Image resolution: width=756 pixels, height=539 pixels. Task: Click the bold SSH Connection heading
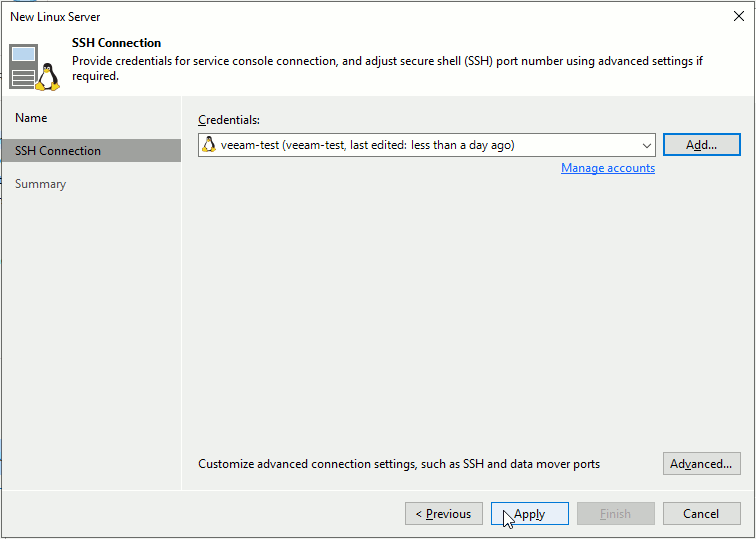pos(116,43)
